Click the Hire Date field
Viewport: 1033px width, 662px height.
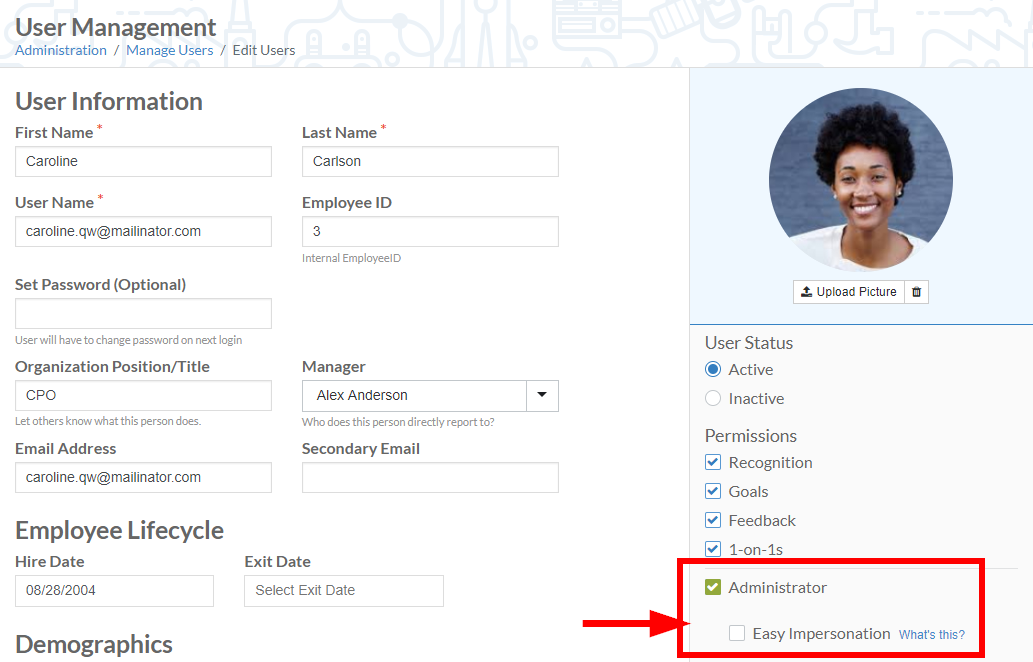click(115, 591)
